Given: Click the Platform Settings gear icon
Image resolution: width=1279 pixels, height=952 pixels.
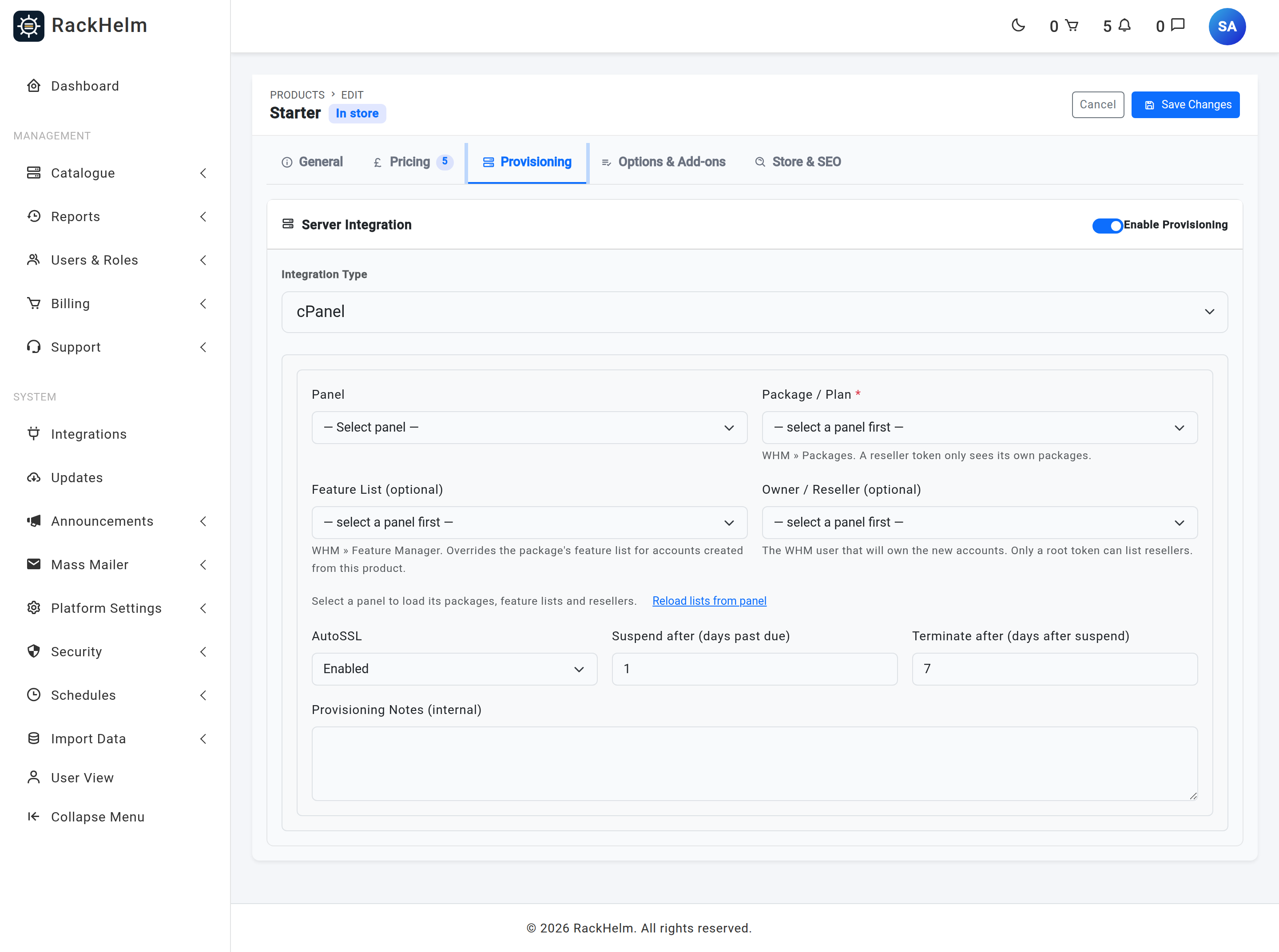Looking at the screenshot, I should pos(33,608).
